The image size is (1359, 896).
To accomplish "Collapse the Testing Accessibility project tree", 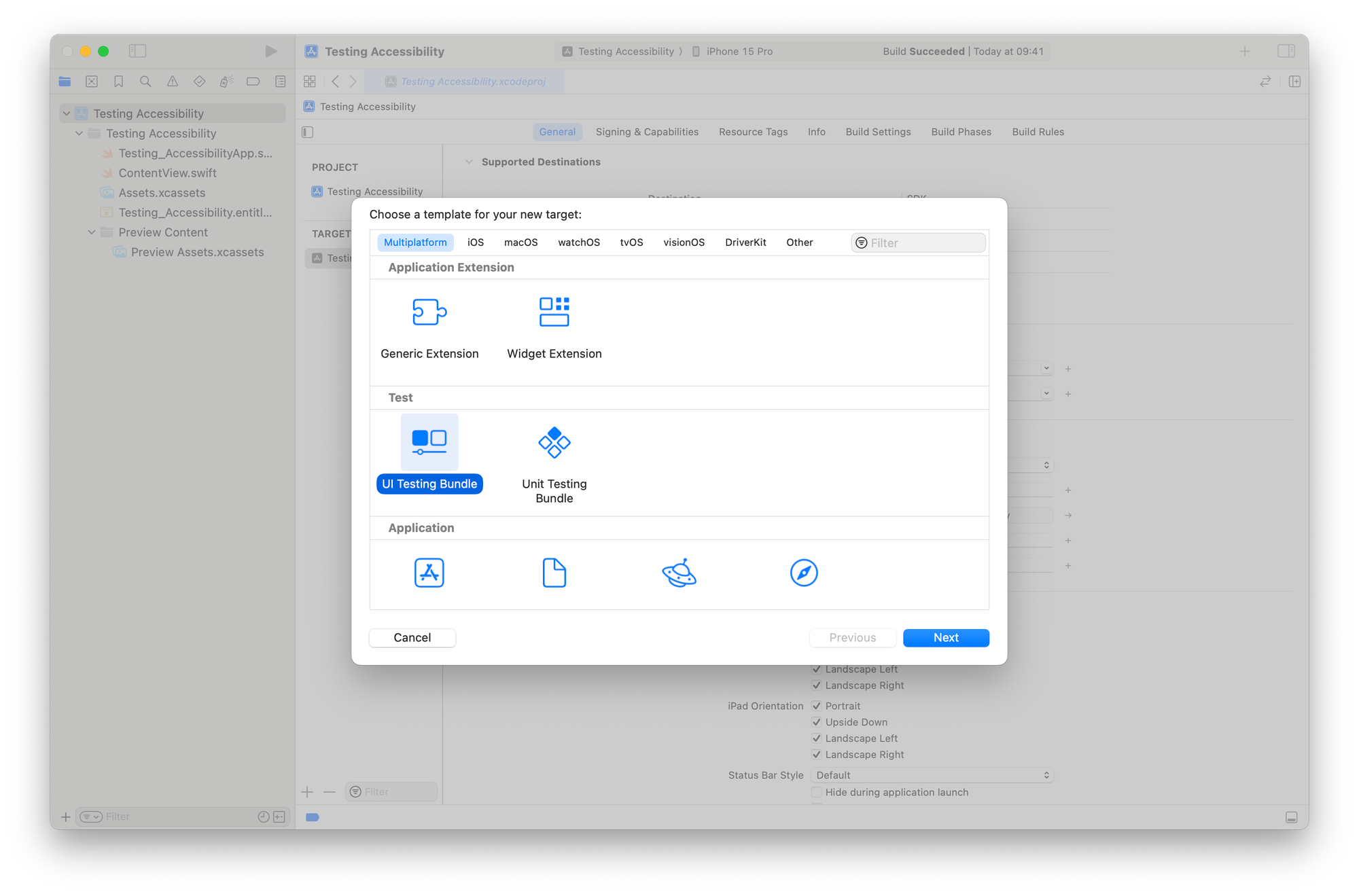I will pyautogui.click(x=67, y=113).
